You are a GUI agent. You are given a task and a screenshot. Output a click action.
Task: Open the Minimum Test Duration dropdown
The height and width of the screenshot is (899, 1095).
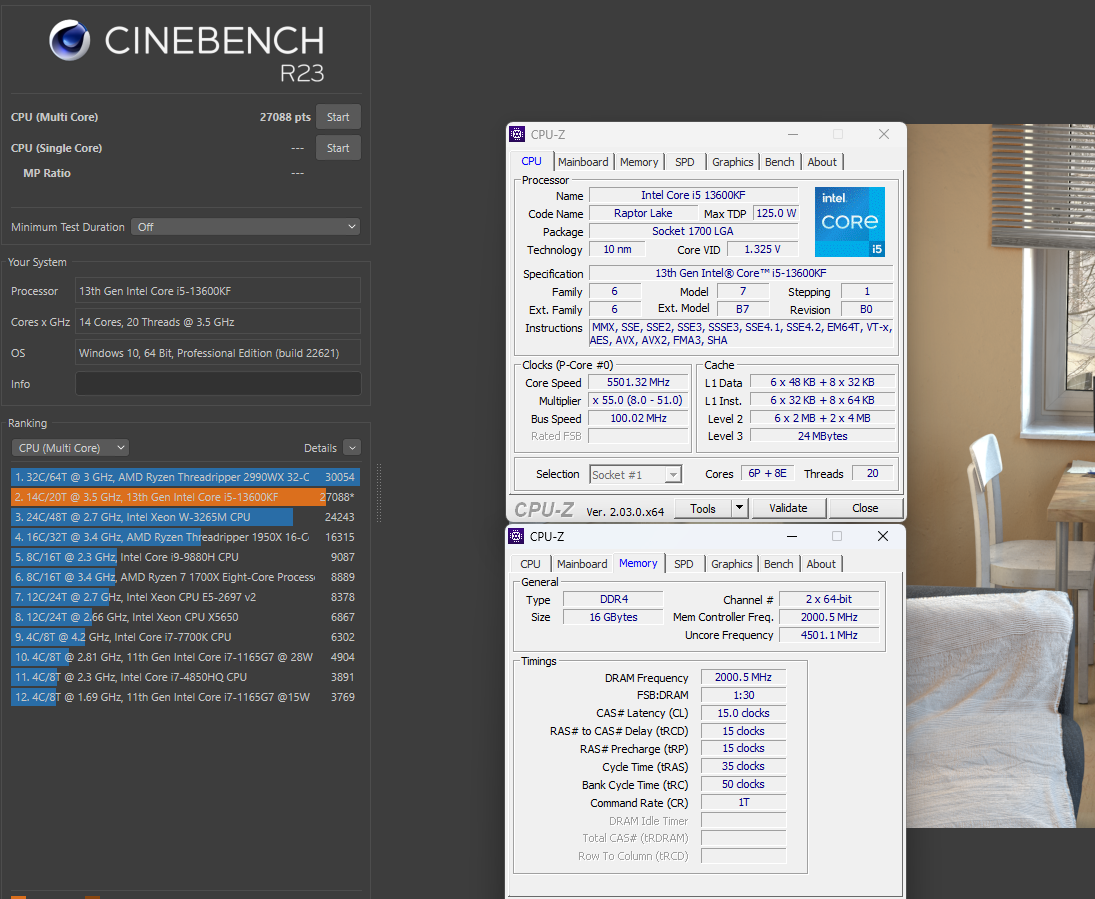245,226
